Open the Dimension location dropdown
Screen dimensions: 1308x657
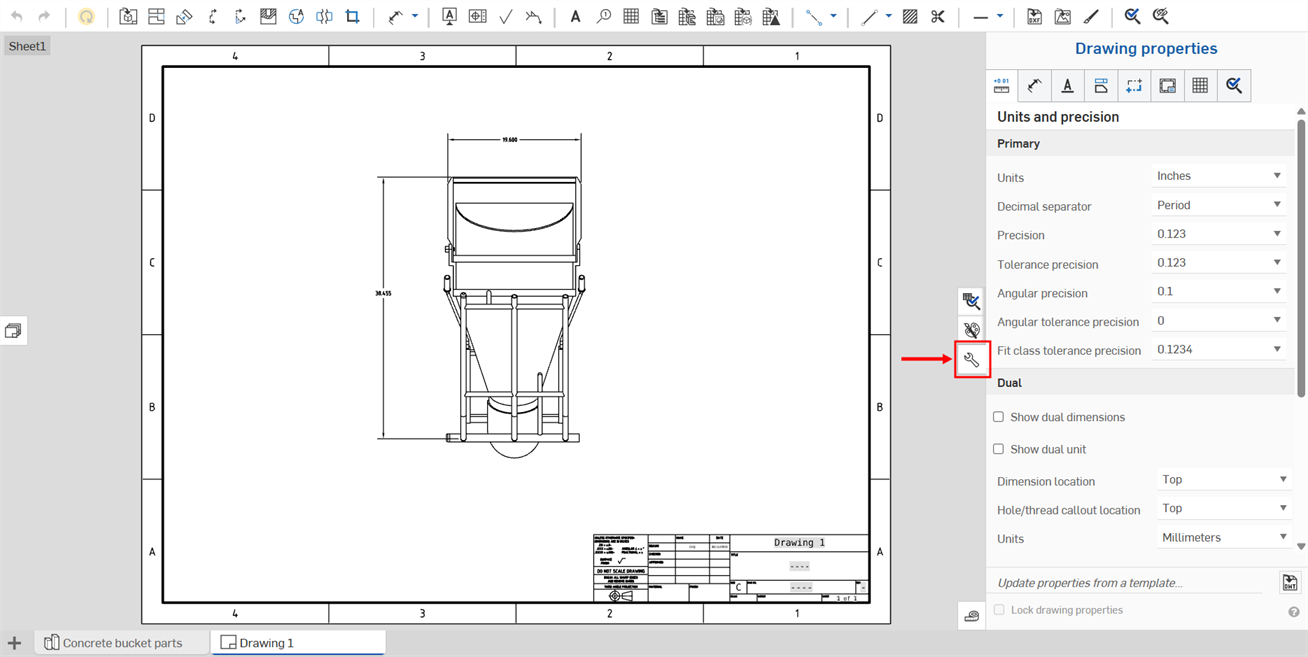(1224, 479)
